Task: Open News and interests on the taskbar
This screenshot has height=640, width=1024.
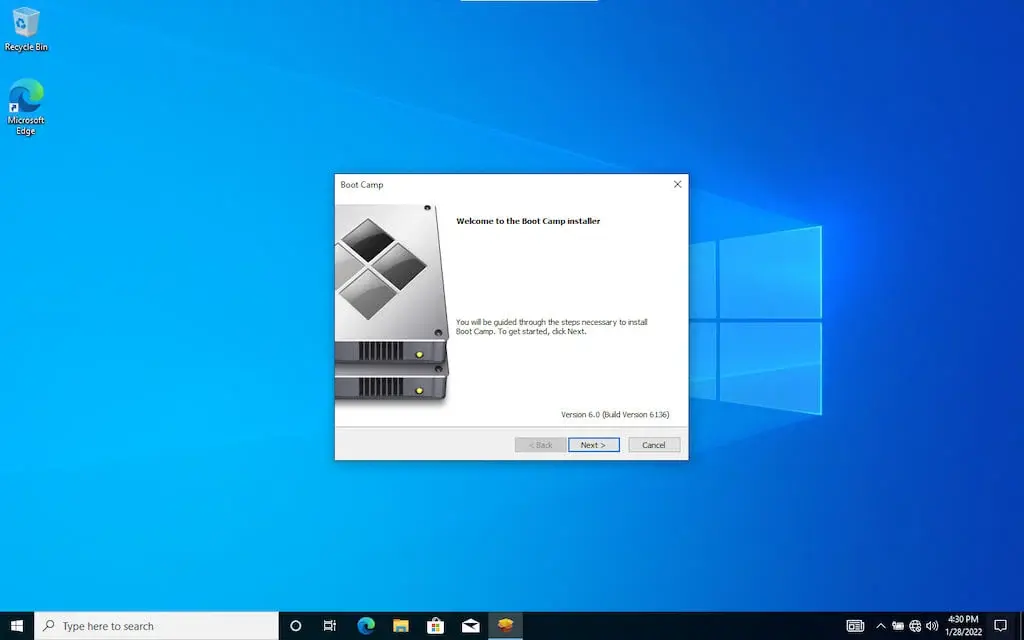Action: [855, 626]
